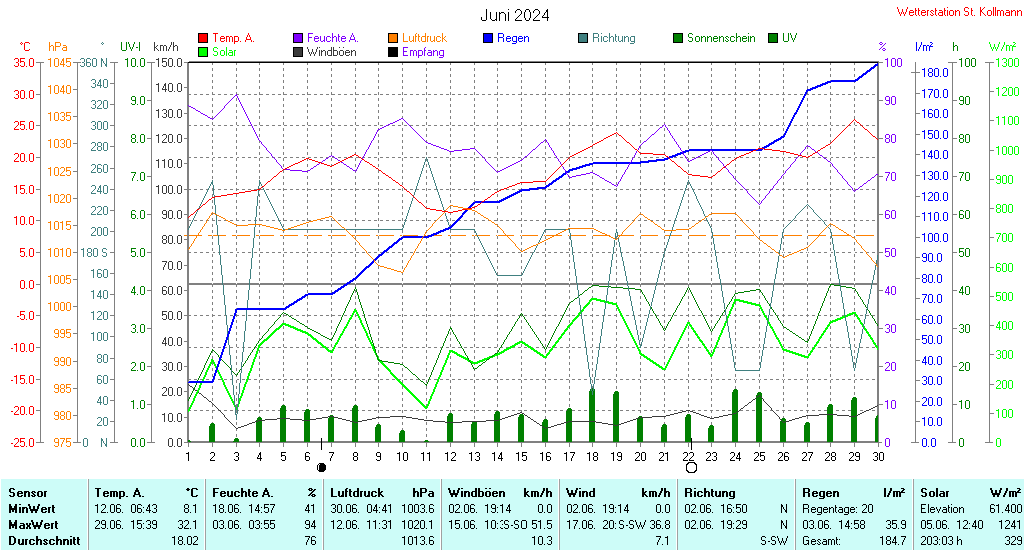Select the Sensor header in the table

28,493
